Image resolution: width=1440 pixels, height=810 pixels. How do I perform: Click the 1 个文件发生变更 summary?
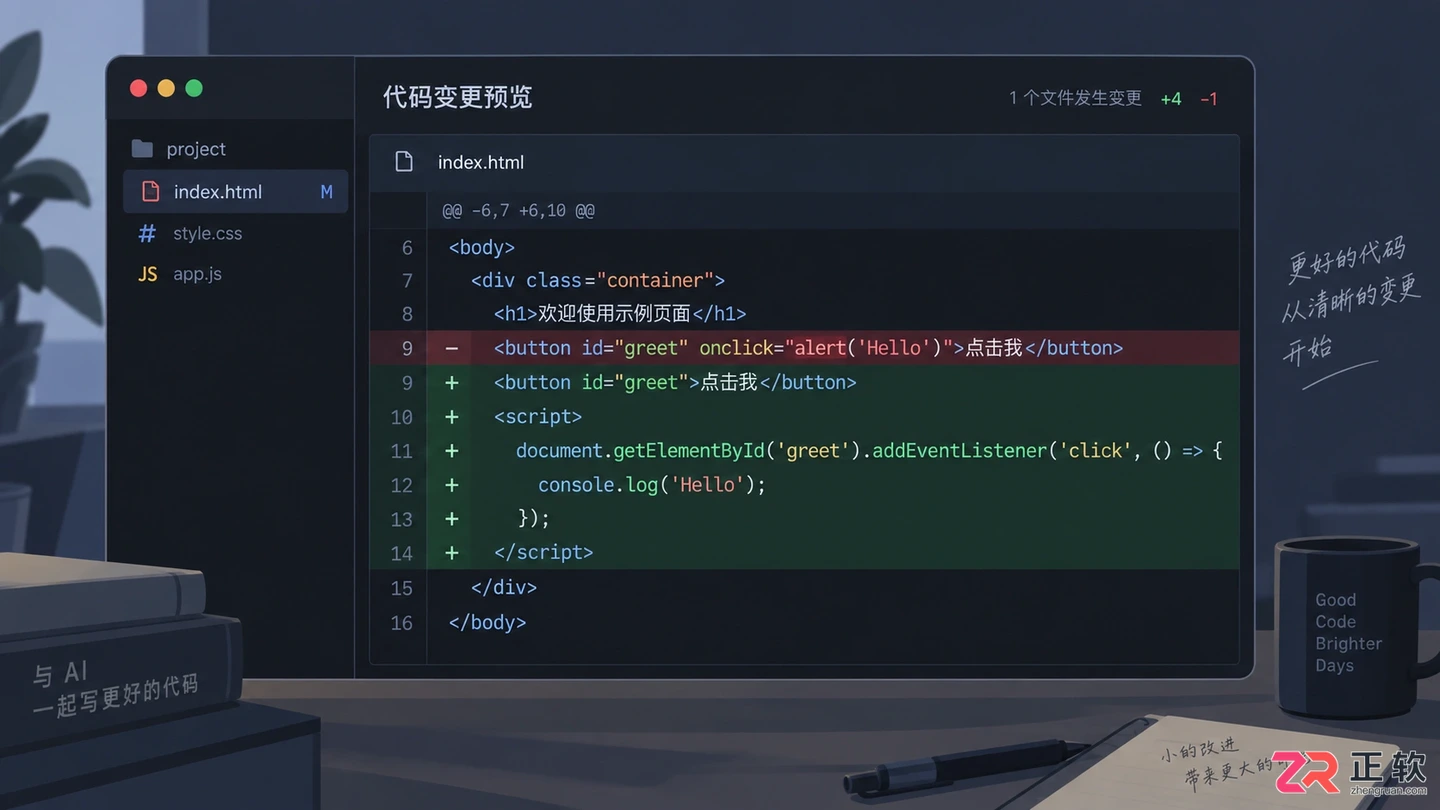pos(1075,98)
